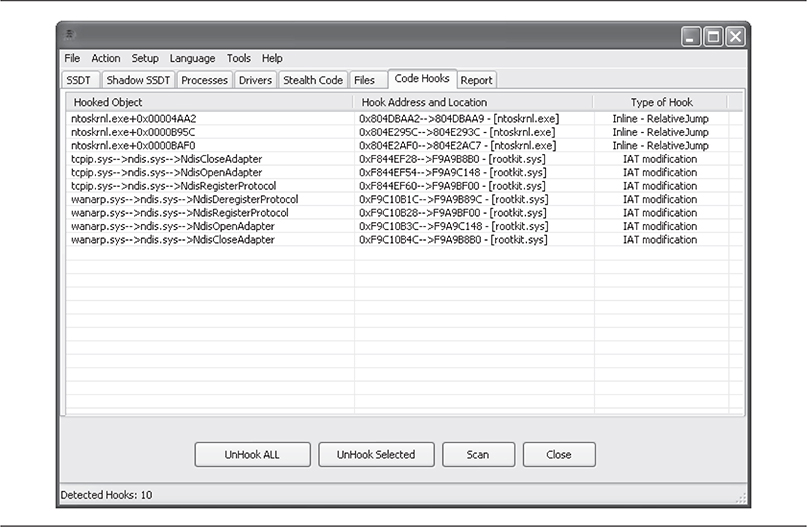Open the Report tab
The image size is (807, 527).
(x=476, y=80)
